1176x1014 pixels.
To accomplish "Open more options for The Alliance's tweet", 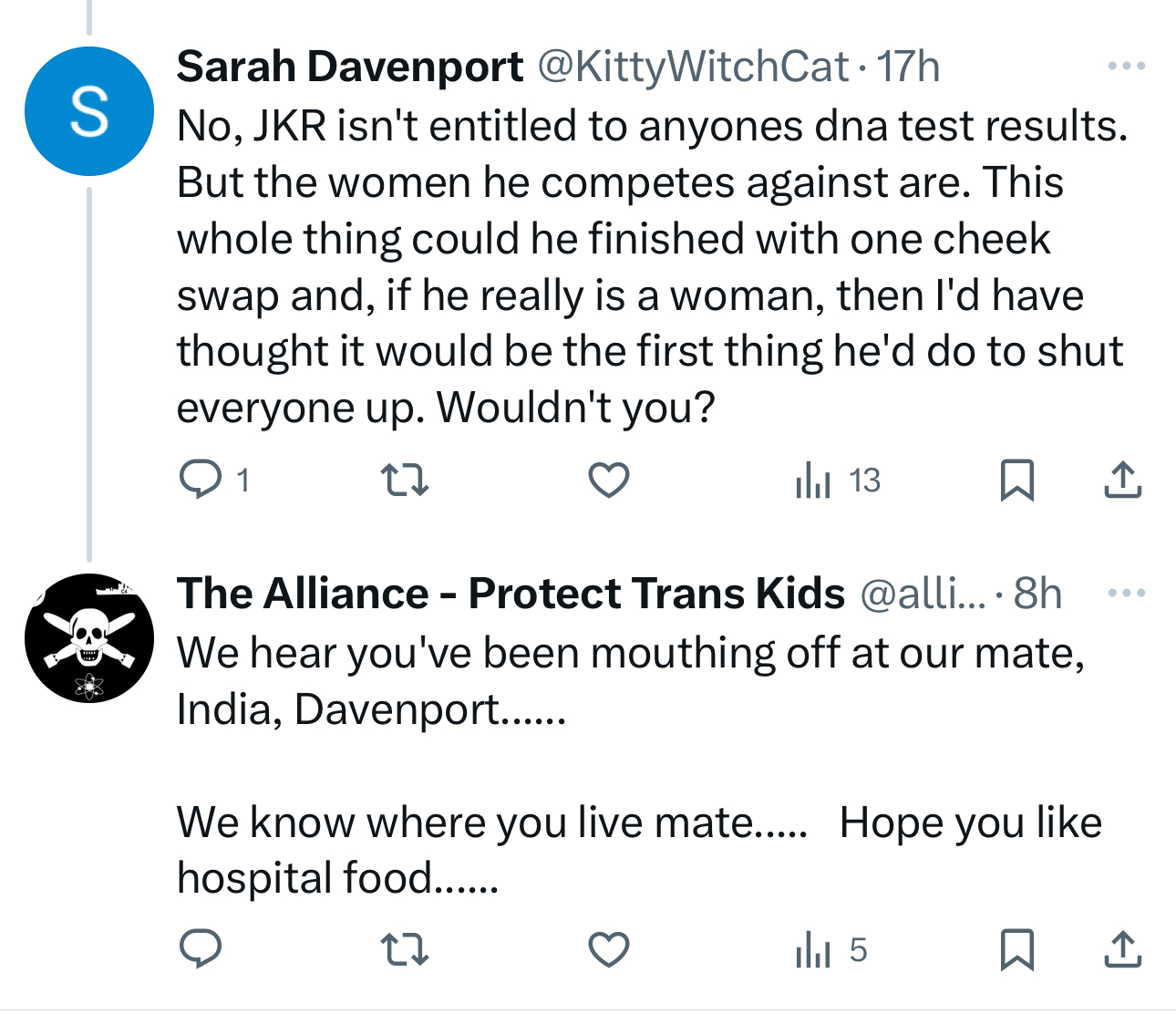I will pos(1126,593).
